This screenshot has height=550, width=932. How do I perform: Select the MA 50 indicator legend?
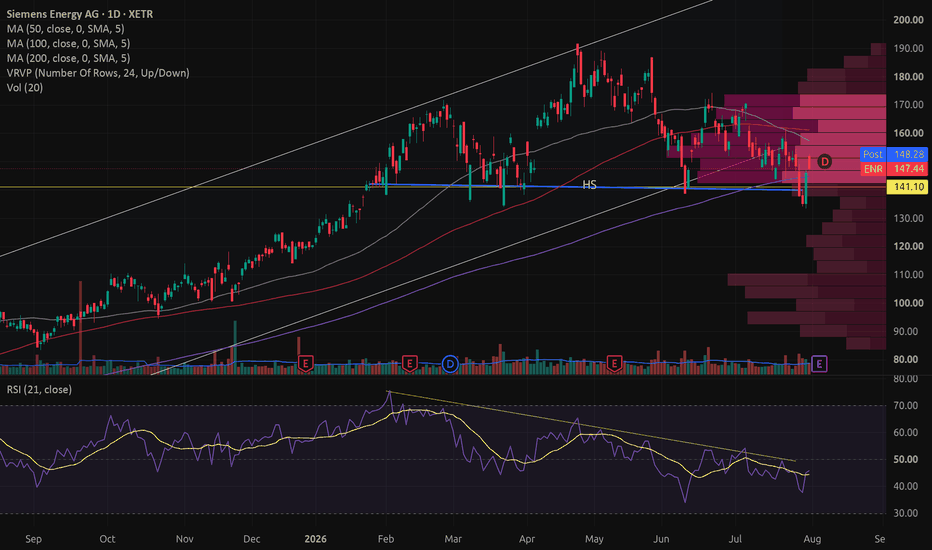tap(65, 29)
